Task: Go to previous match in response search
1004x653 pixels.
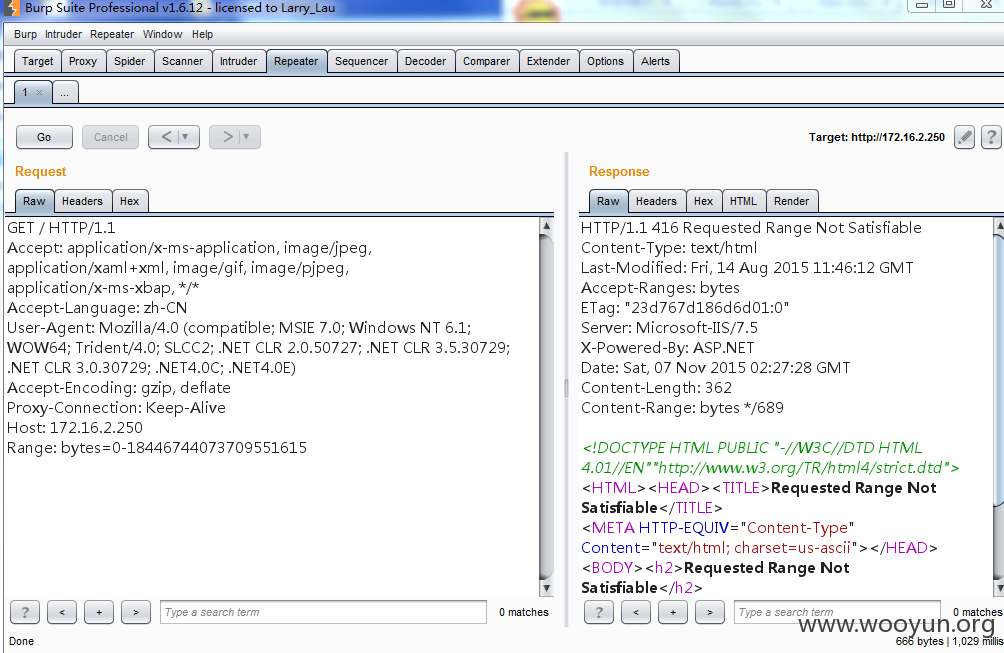Action: [636, 612]
